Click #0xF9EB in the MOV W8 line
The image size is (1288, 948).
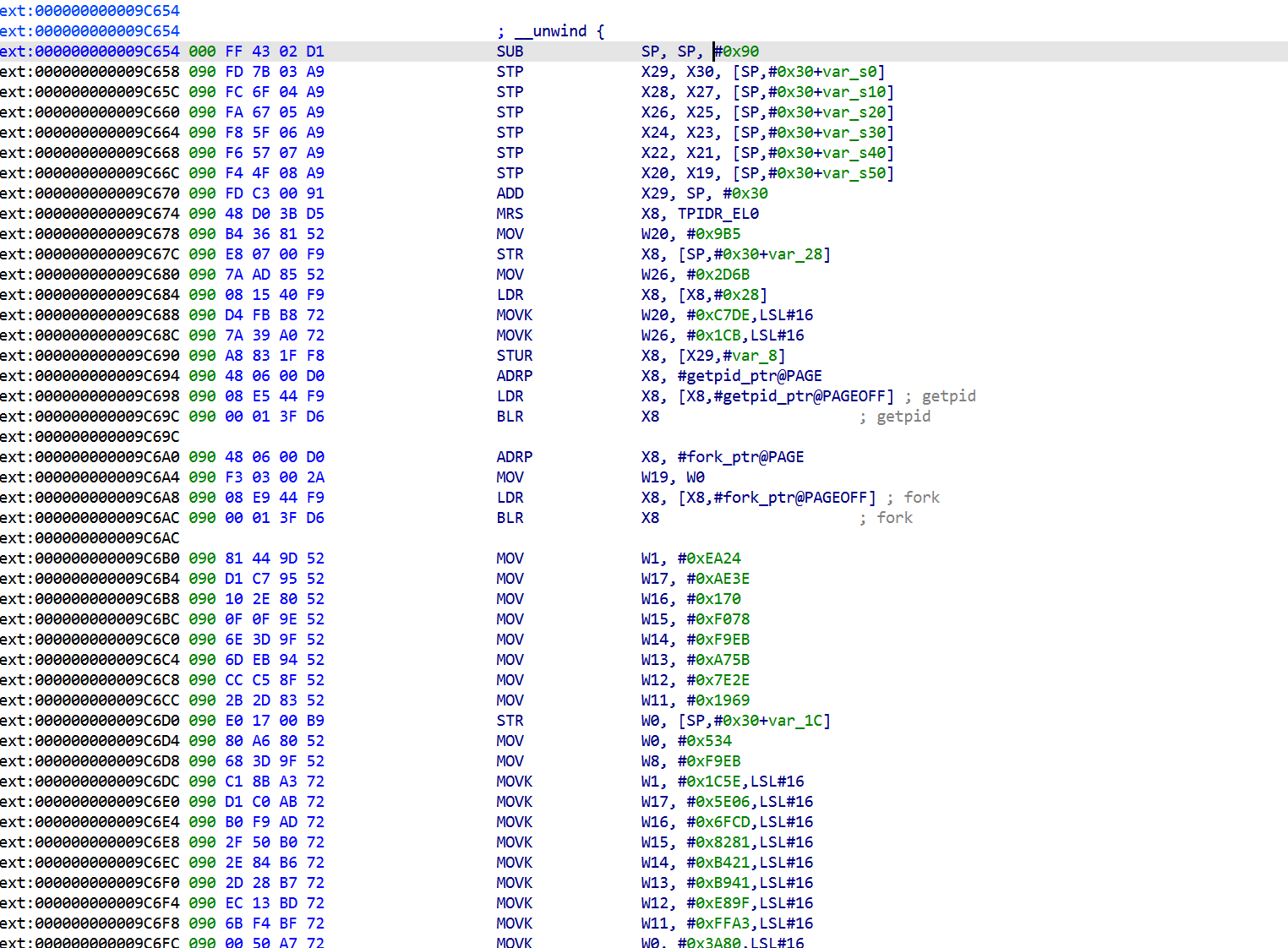pos(710,761)
